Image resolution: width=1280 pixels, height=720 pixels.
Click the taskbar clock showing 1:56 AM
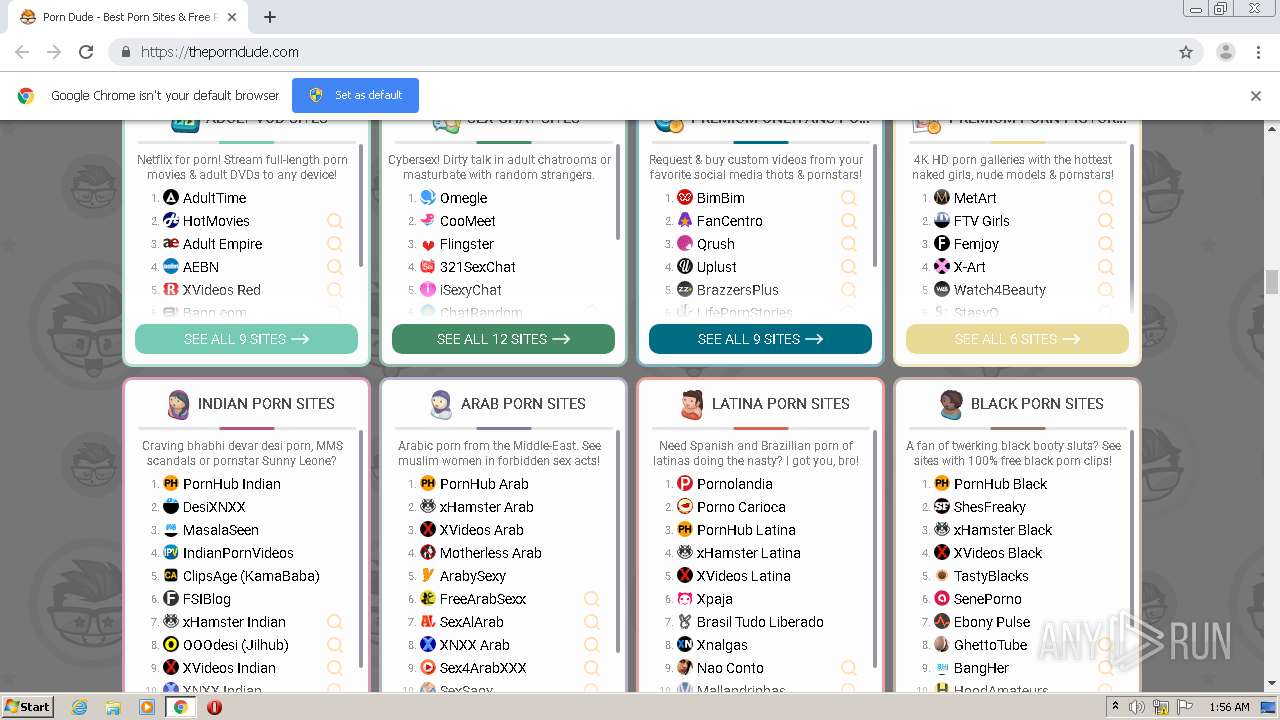(x=1229, y=707)
